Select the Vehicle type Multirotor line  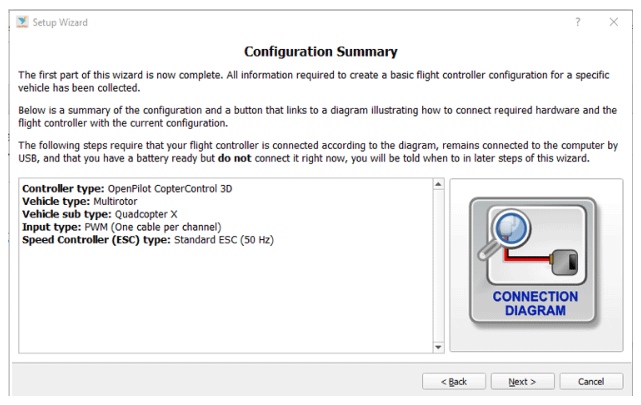coord(80,201)
